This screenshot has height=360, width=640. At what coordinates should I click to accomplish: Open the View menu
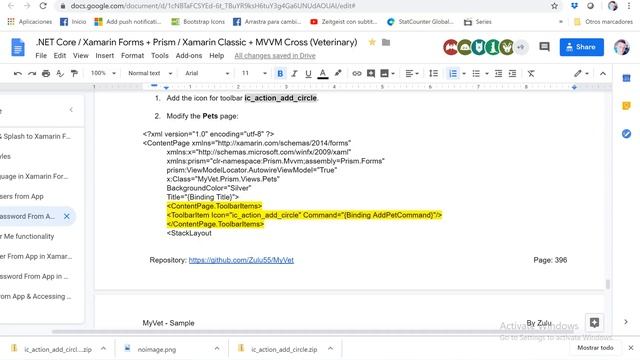(x=80, y=56)
